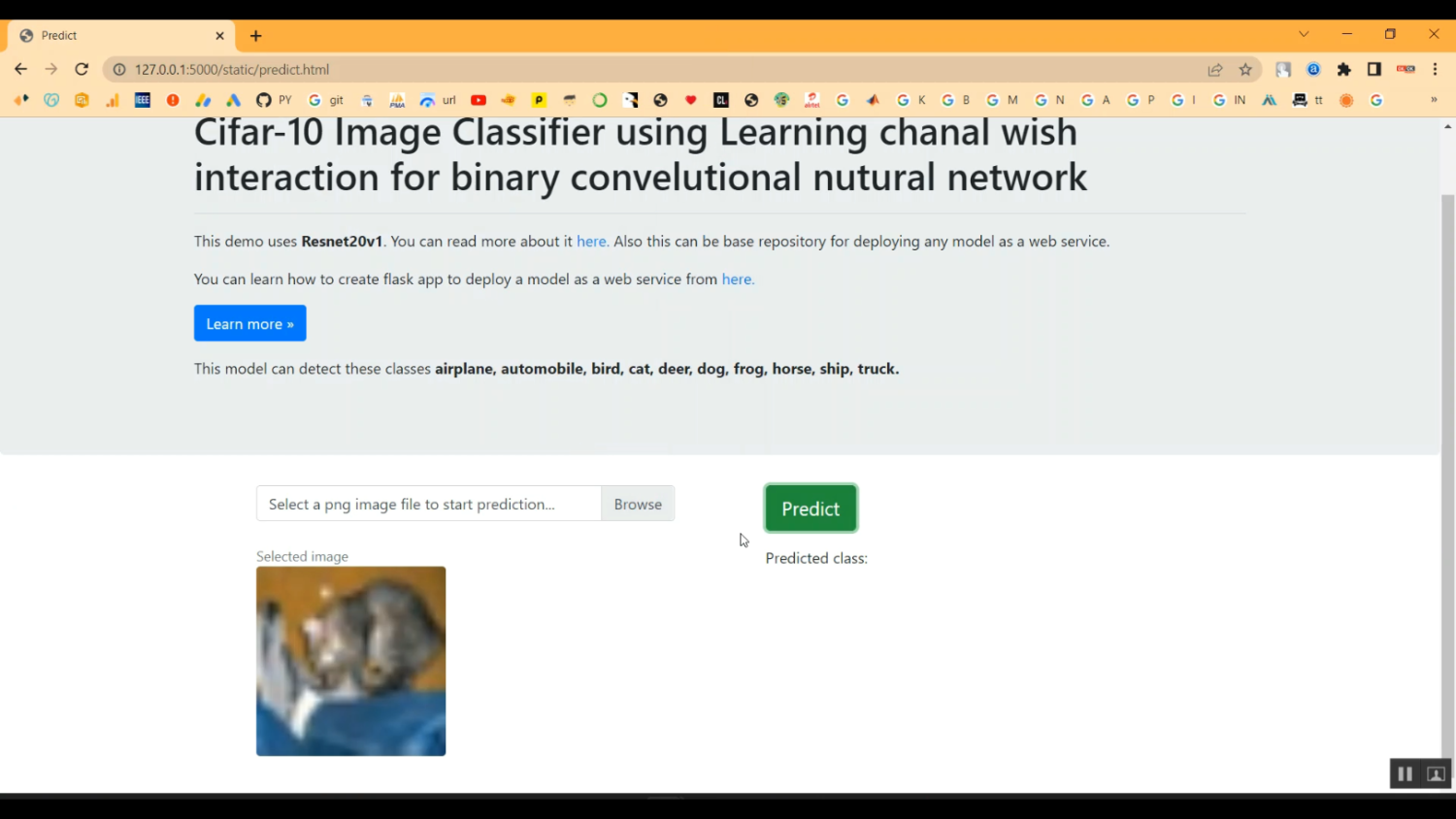Go back to the previous page
Image resolution: width=1456 pixels, height=819 pixels.
pos(21,69)
